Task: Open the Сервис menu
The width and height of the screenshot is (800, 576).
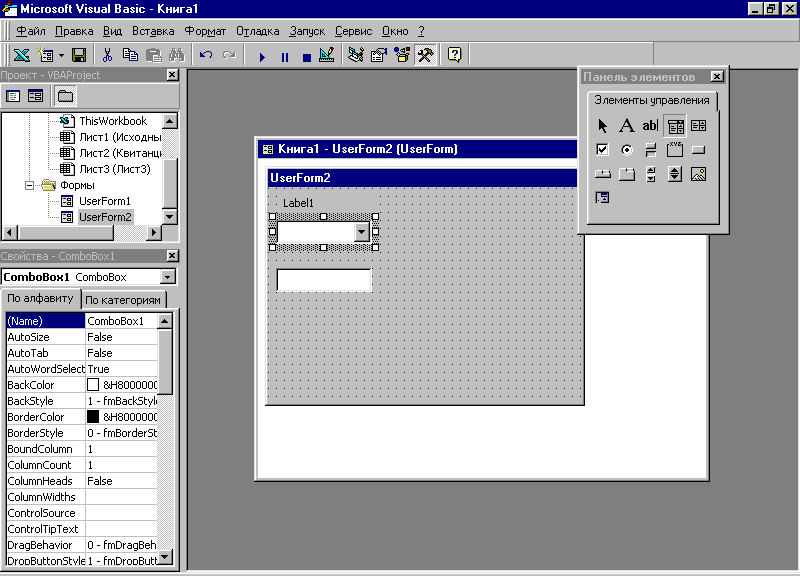Action: [354, 31]
